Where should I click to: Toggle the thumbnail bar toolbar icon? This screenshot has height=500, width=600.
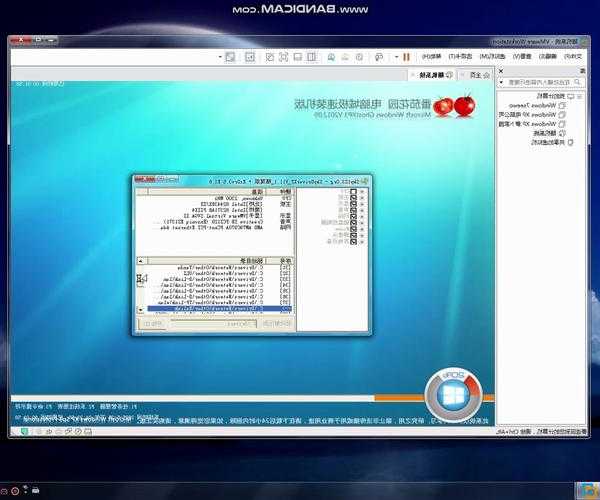point(298,57)
